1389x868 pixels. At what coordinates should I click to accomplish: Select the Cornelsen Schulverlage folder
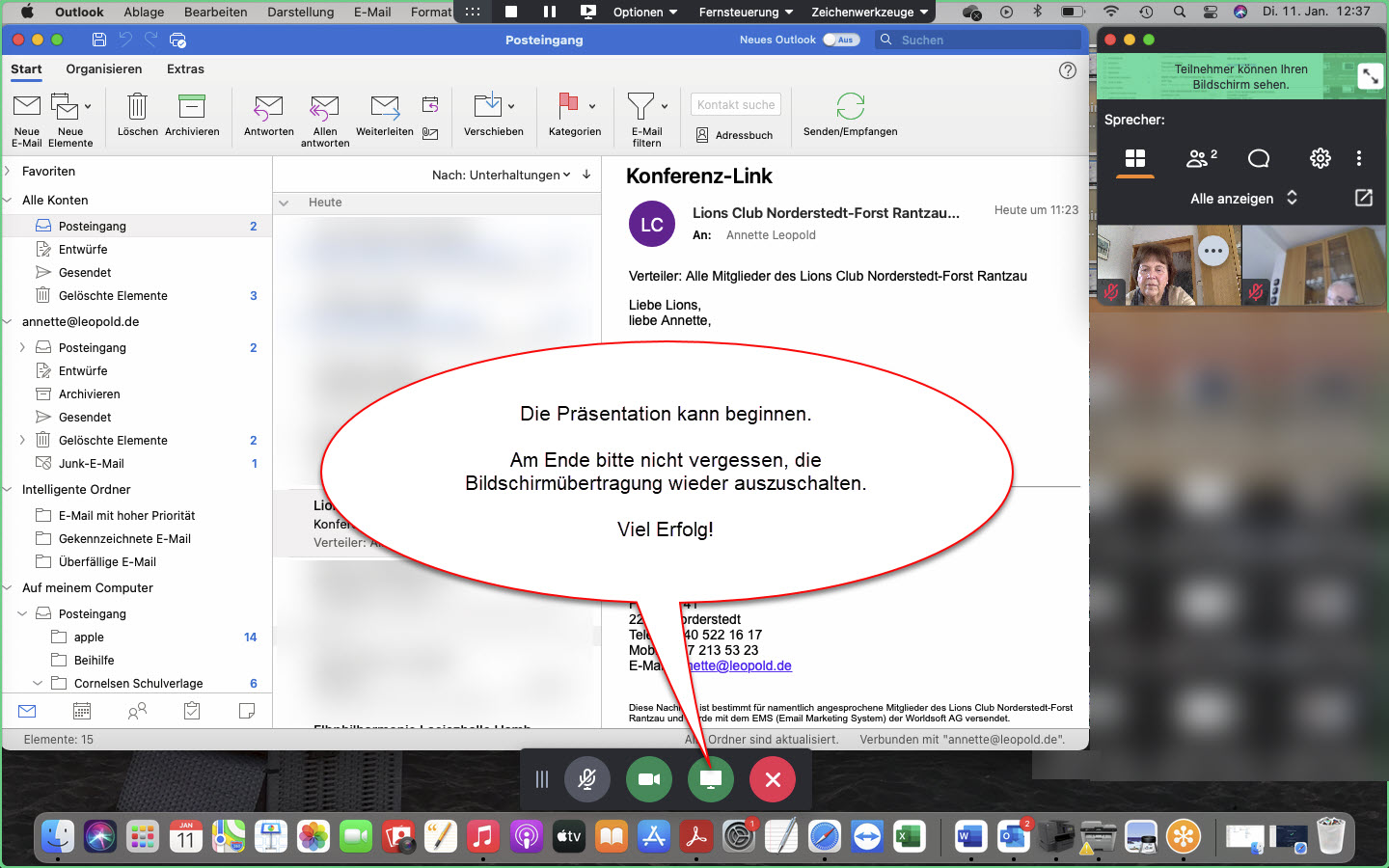tap(138, 683)
